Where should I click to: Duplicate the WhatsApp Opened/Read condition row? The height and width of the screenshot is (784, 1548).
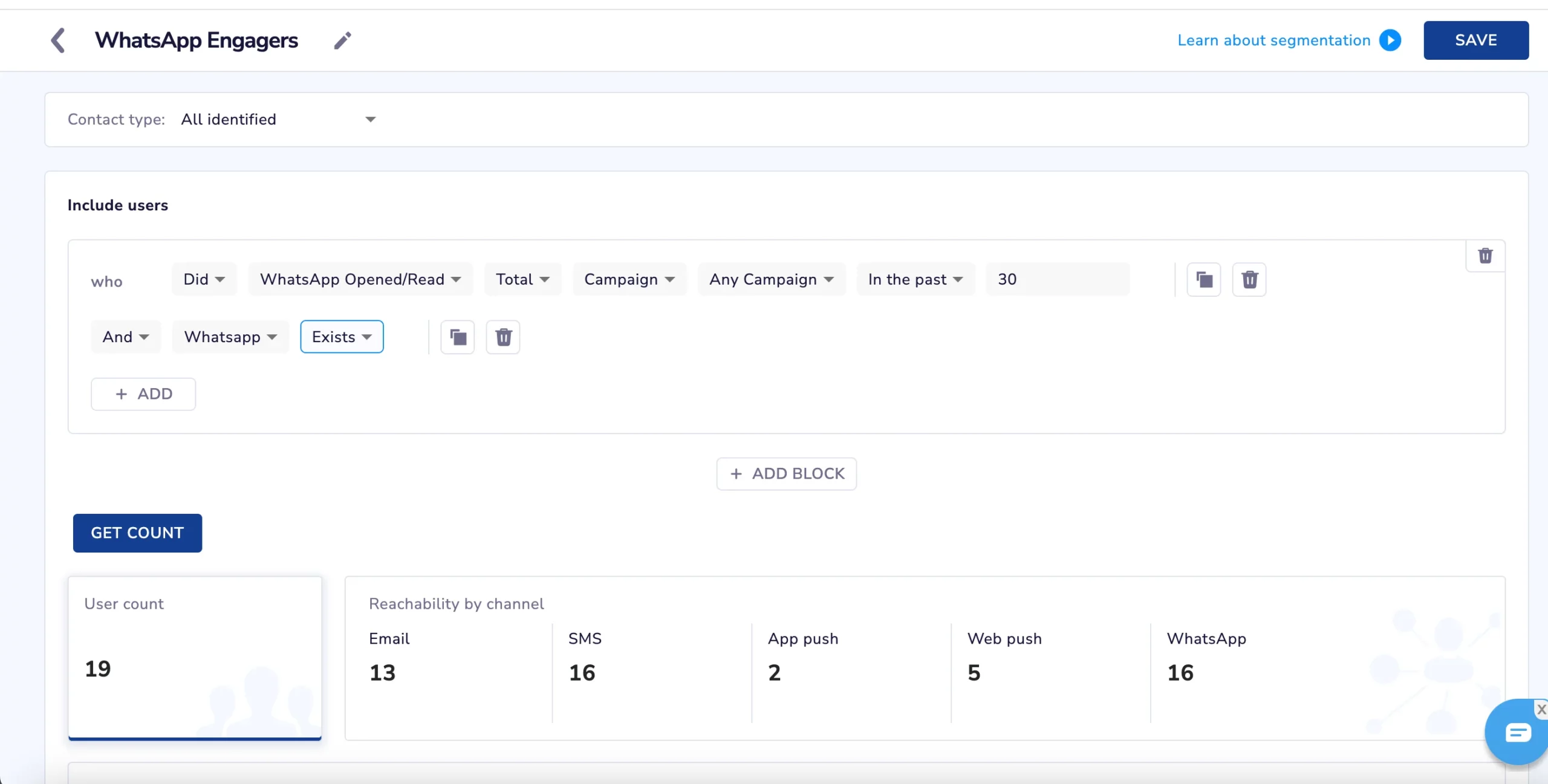(x=1203, y=279)
